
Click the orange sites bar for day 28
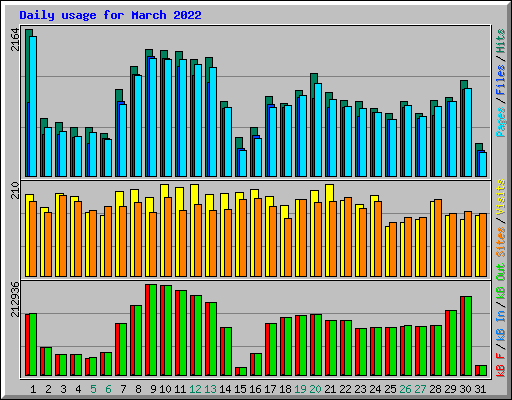tap(438, 238)
